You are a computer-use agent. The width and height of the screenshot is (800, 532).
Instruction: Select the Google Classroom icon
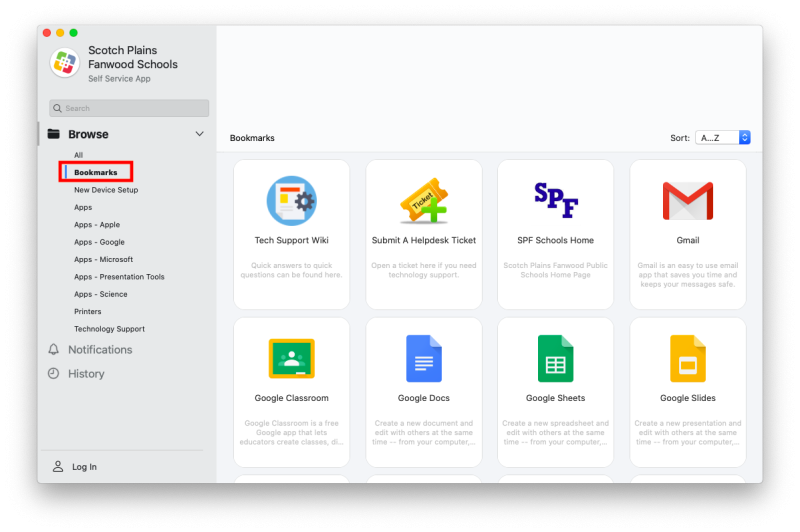point(291,359)
